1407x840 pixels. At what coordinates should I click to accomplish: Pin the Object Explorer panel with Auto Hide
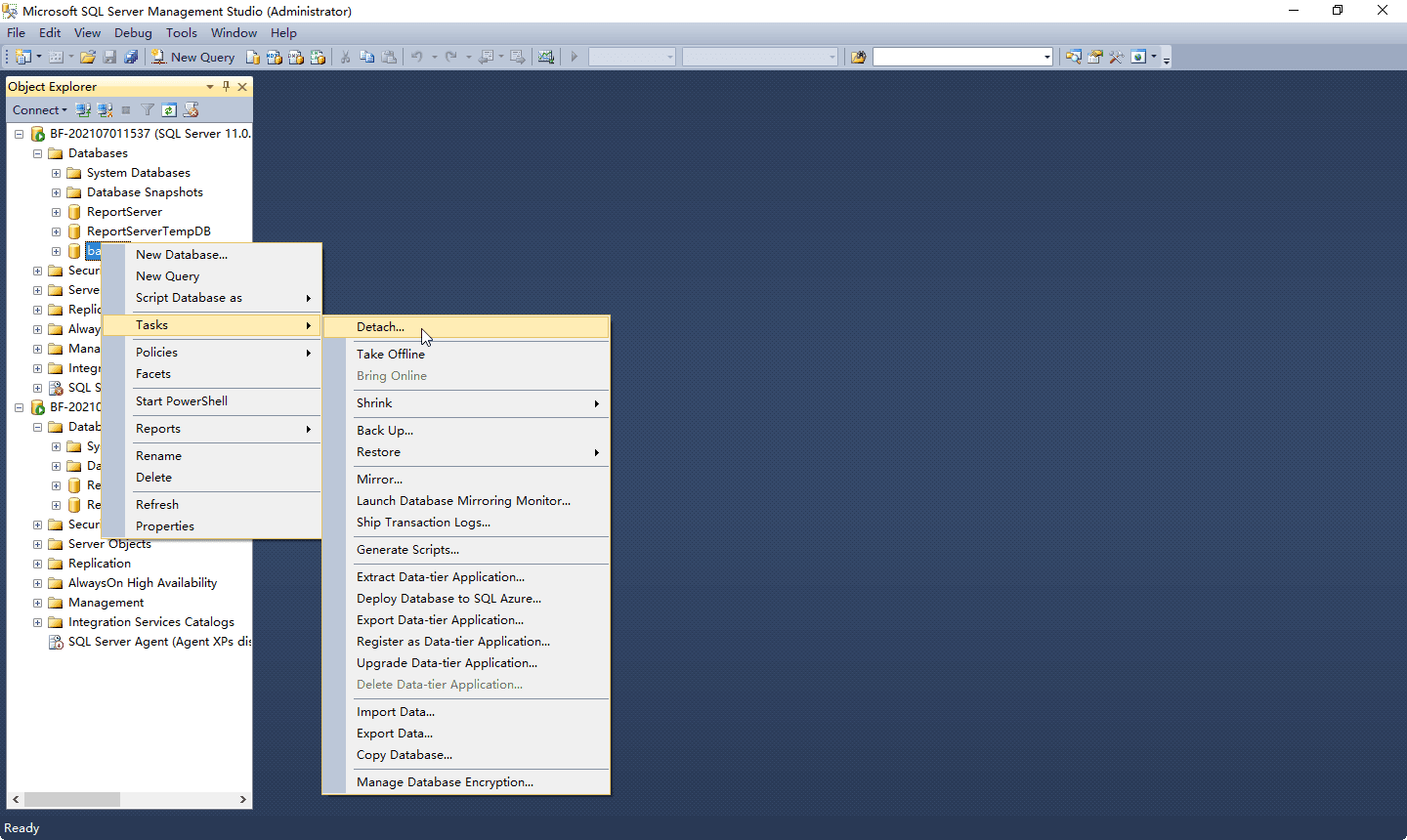click(226, 87)
